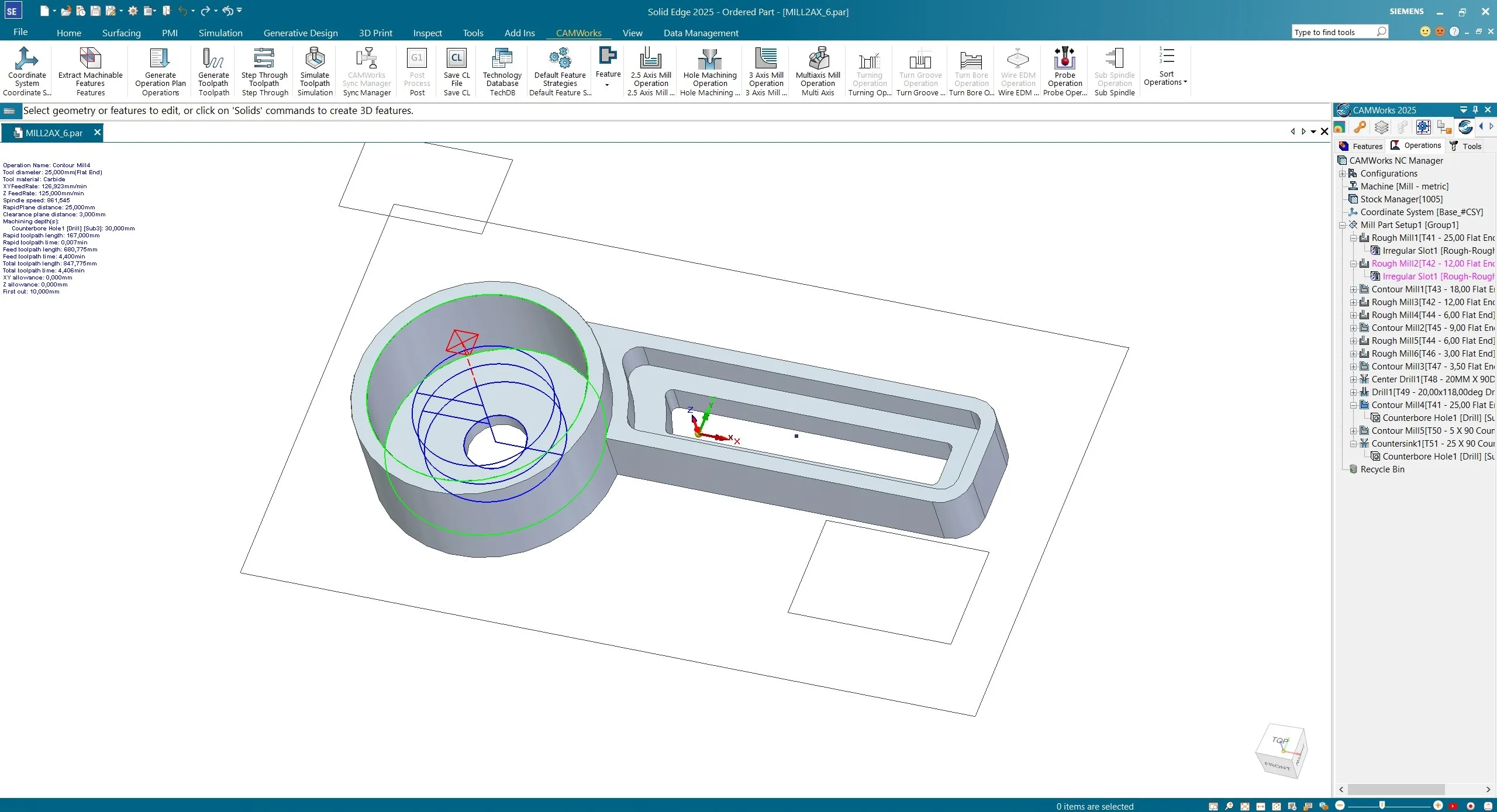
Task: Open the Inspect ribbon tab
Action: [427, 33]
